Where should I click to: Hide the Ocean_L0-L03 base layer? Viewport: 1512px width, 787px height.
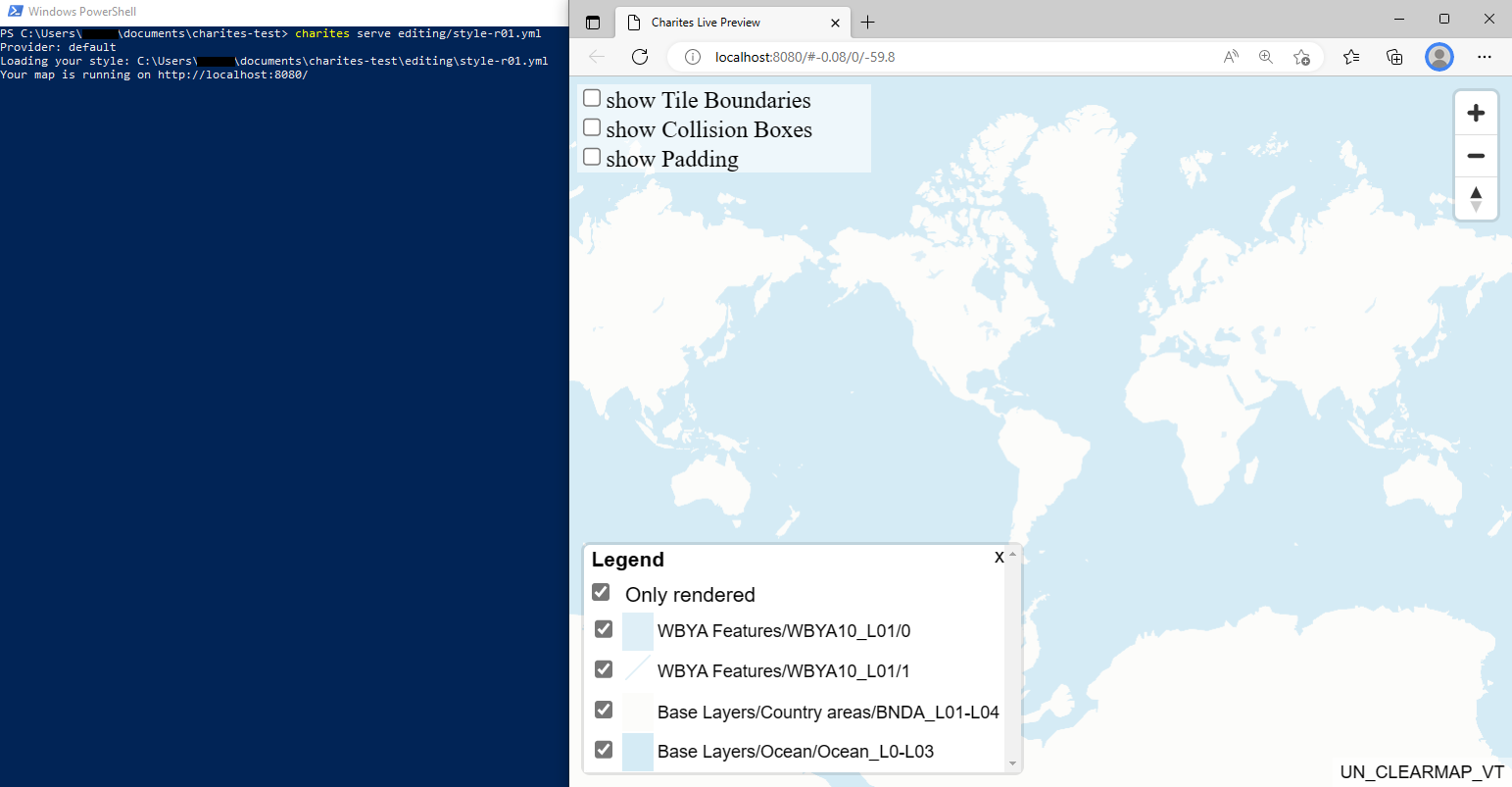(x=604, y=750)
